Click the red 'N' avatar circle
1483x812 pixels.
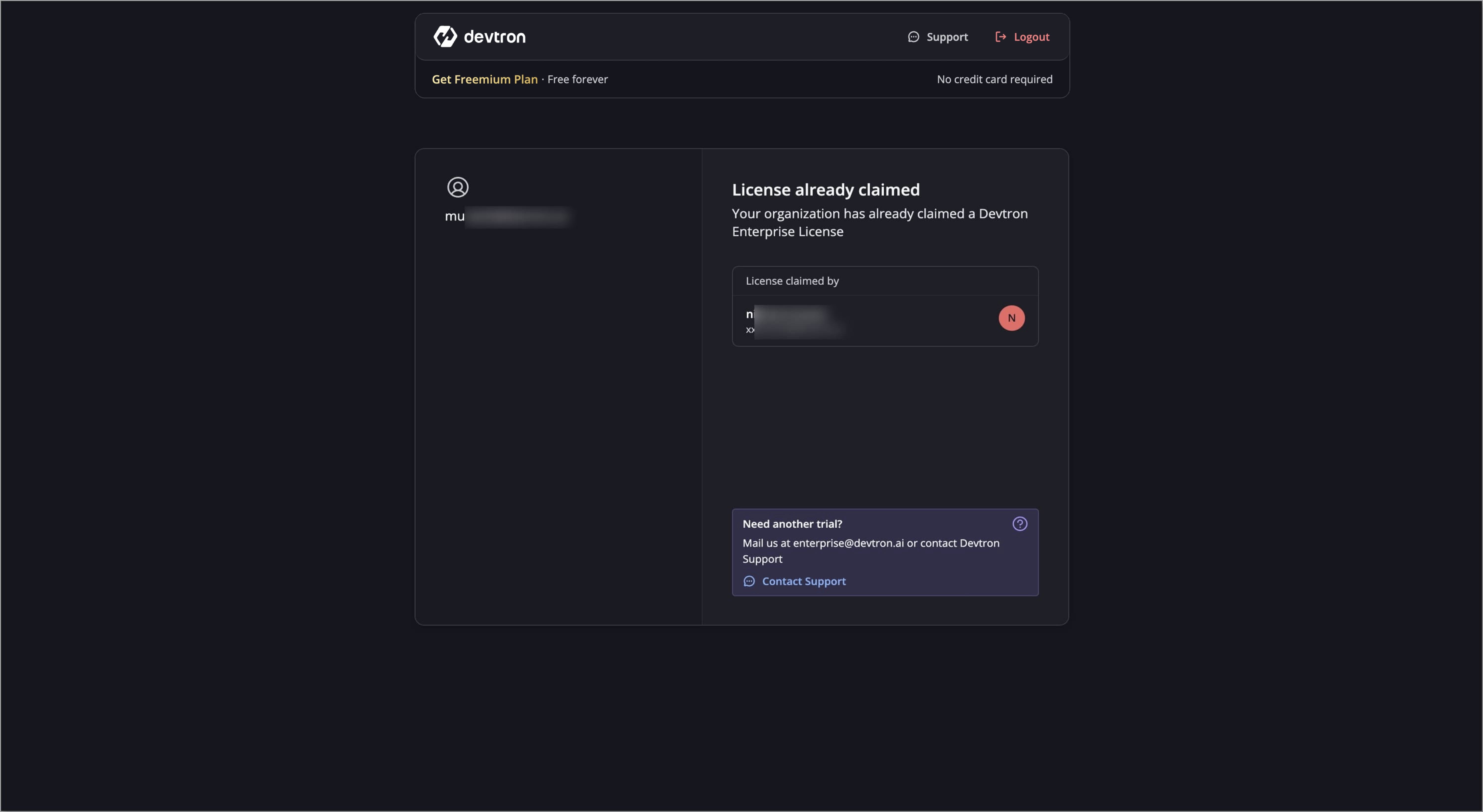pos(1011,318)
